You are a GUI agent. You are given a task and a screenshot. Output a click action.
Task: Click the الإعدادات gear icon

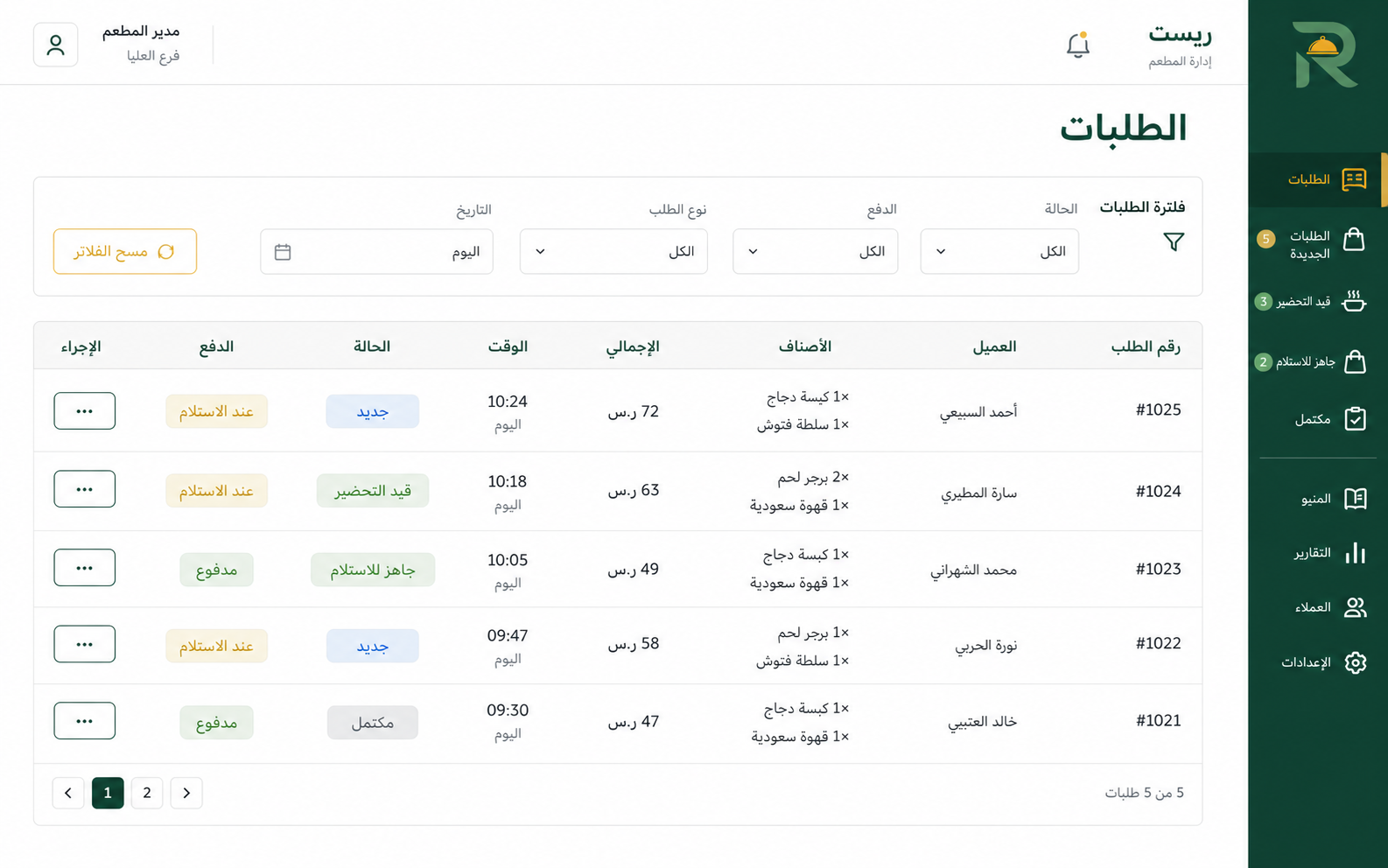tap(1355, 662)
